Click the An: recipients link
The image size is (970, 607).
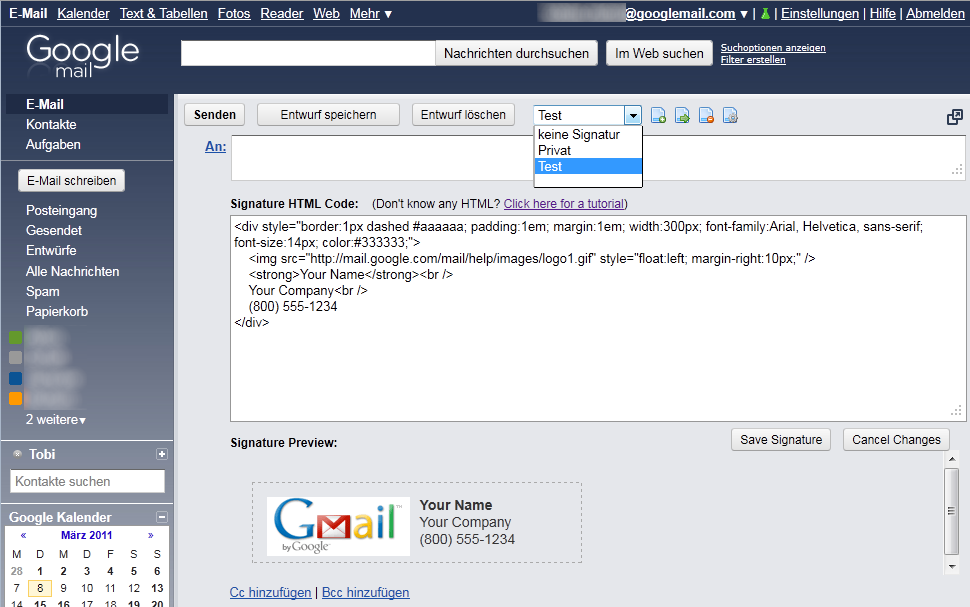coord(215,147)
